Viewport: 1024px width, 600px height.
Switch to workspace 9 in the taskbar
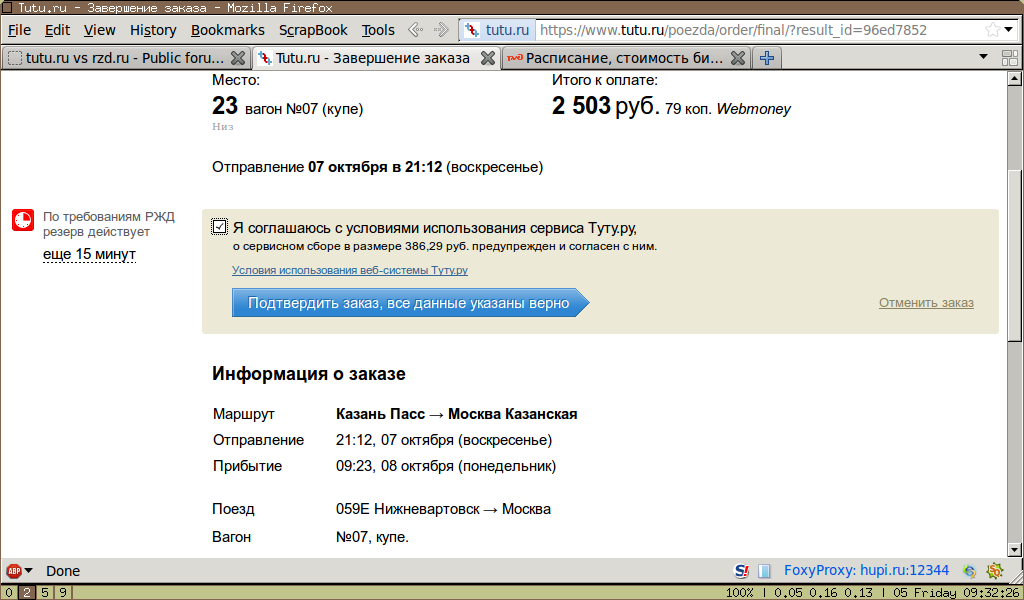click(62, 593)
